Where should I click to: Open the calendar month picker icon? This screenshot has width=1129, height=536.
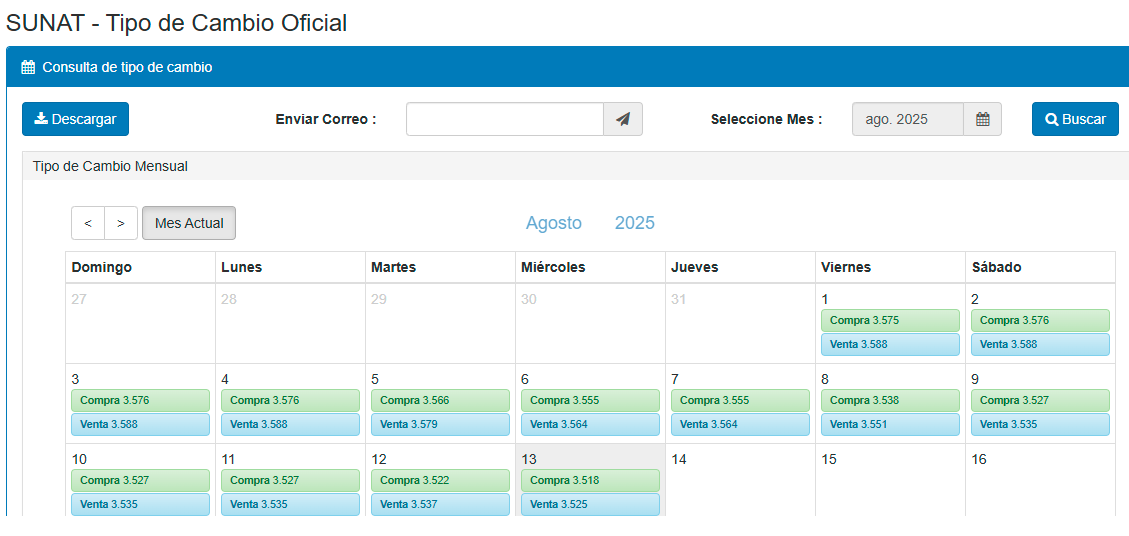tap(982, 119)
